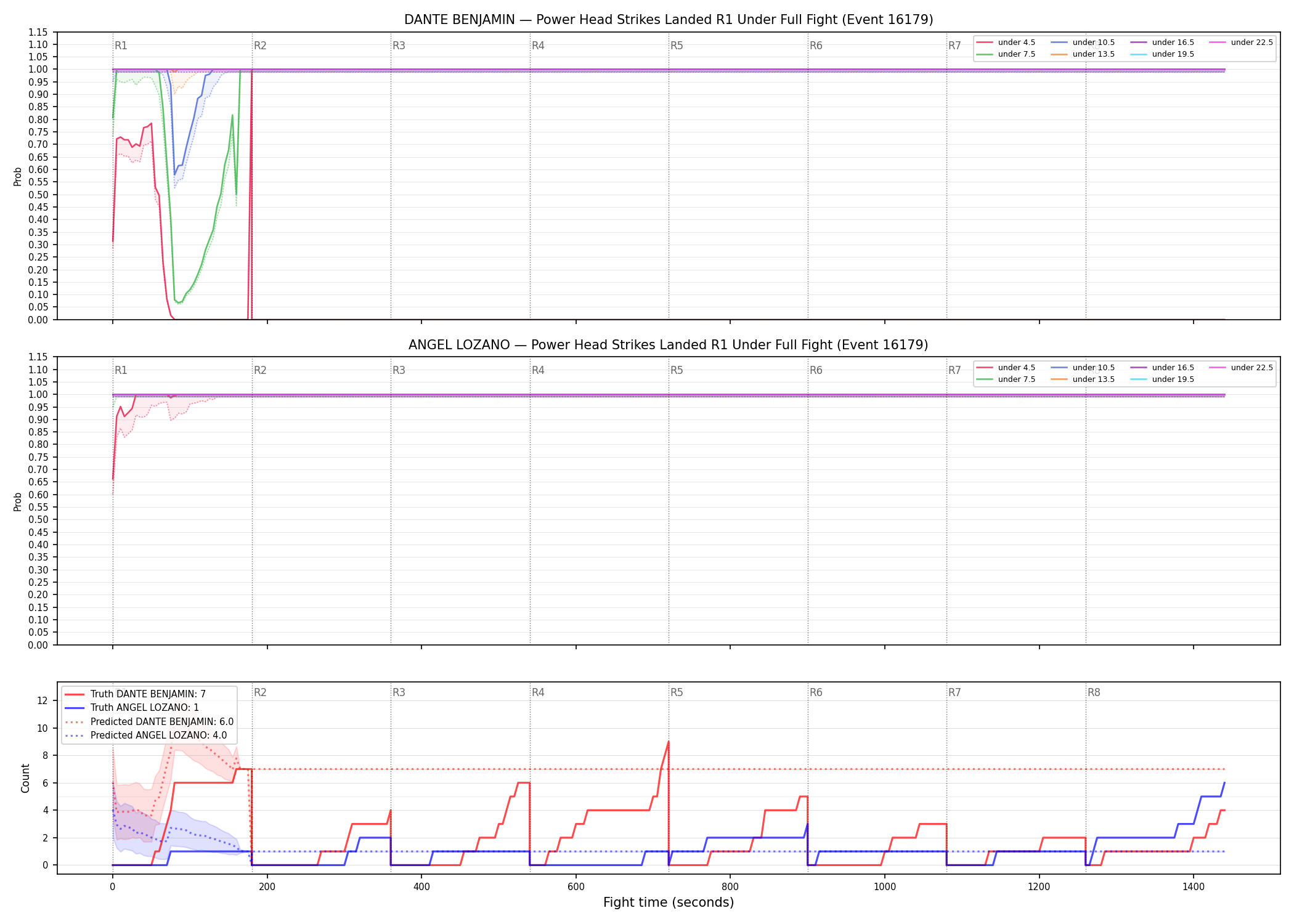Click the 'Fight time (seconds)' axis label
Screen dimensions: 1294x924
coord(669,903)
